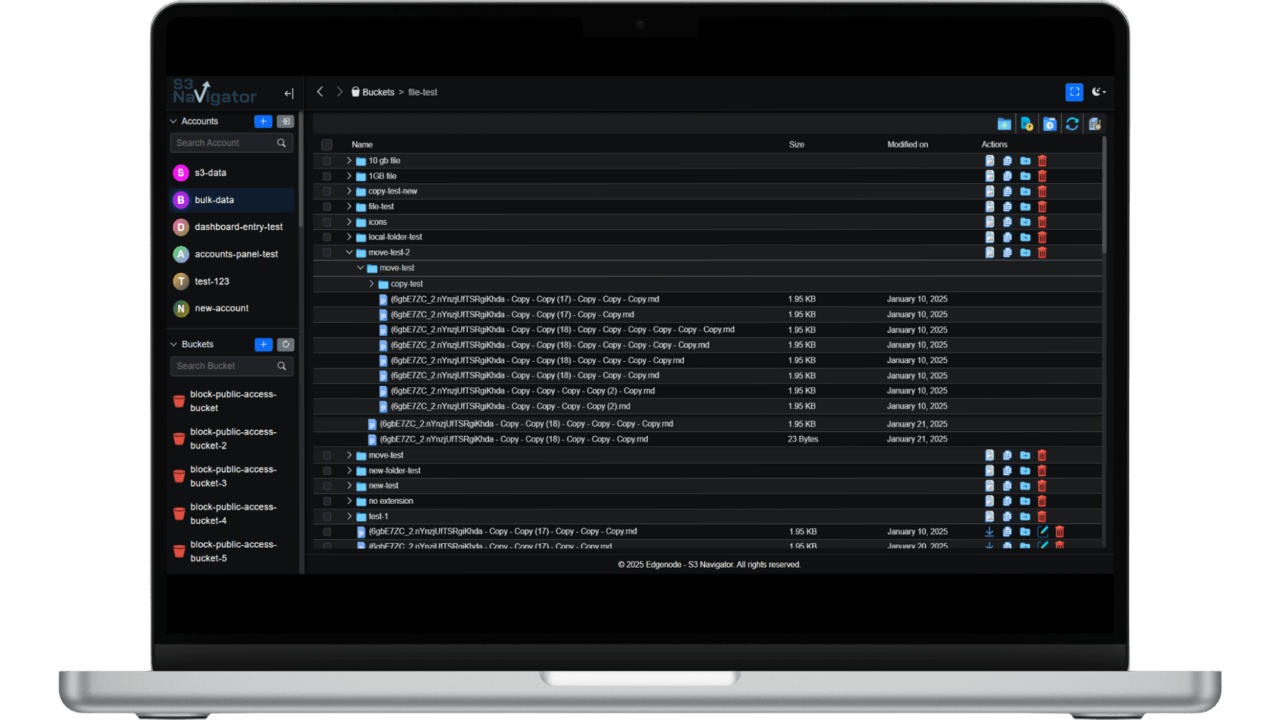This screenshot has width=1280, height=720.
Task: Tick the select-all checkbox in header
Action: pyautogui.click(x=327, y=145)
